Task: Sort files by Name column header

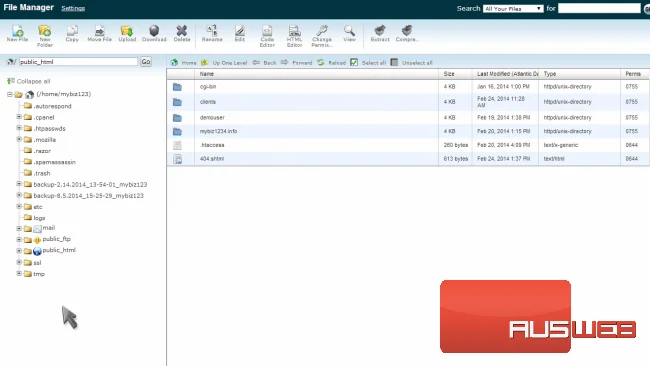Action: [206, 74]
